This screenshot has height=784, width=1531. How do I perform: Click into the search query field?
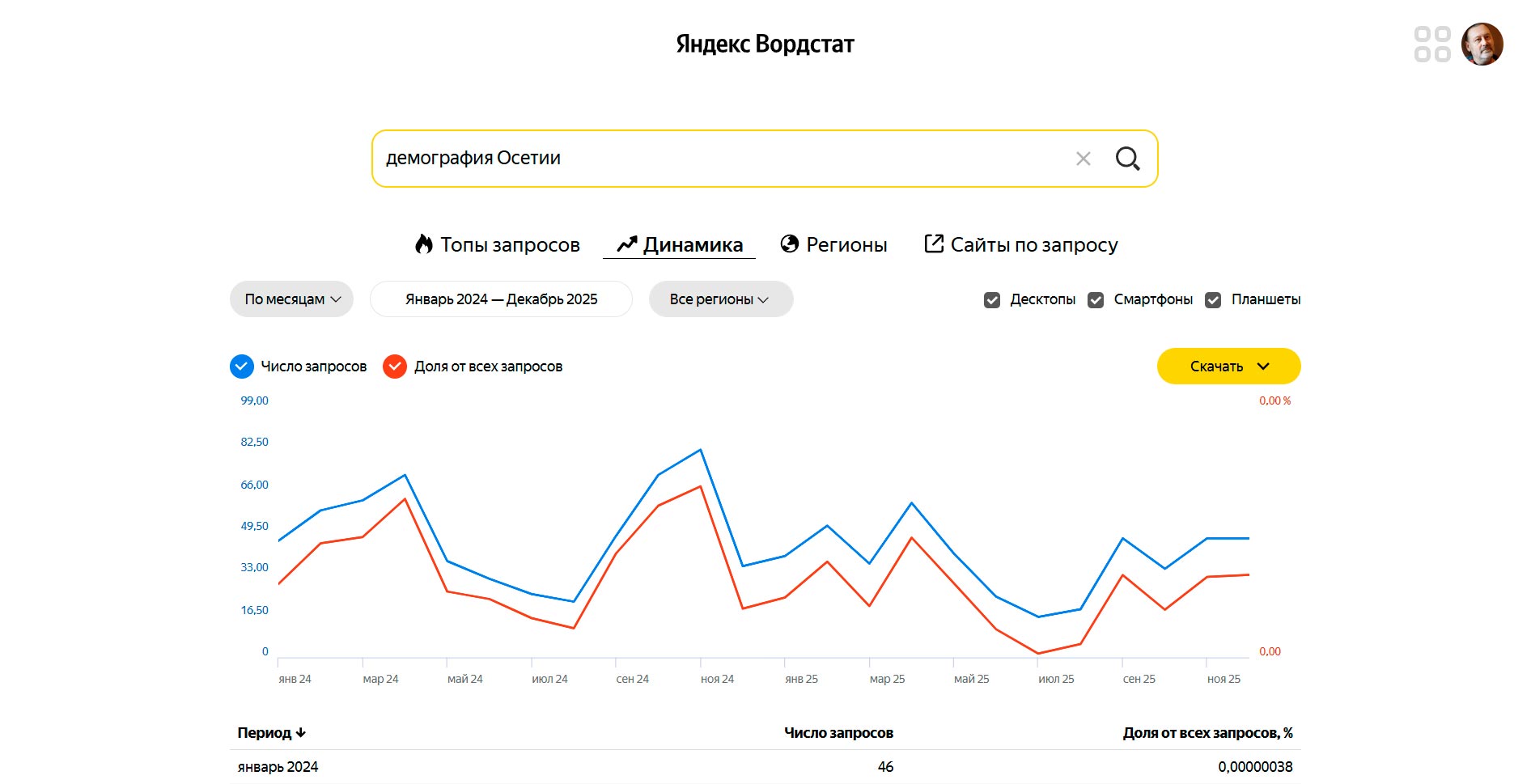[720, 159]
